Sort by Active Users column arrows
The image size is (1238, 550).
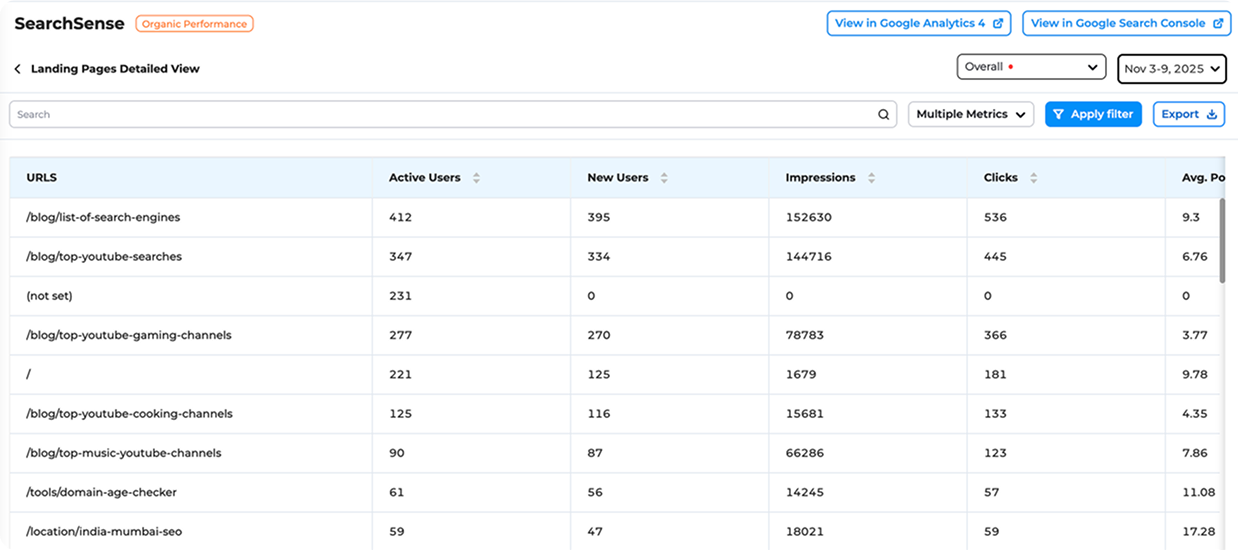tap(476, 178)
